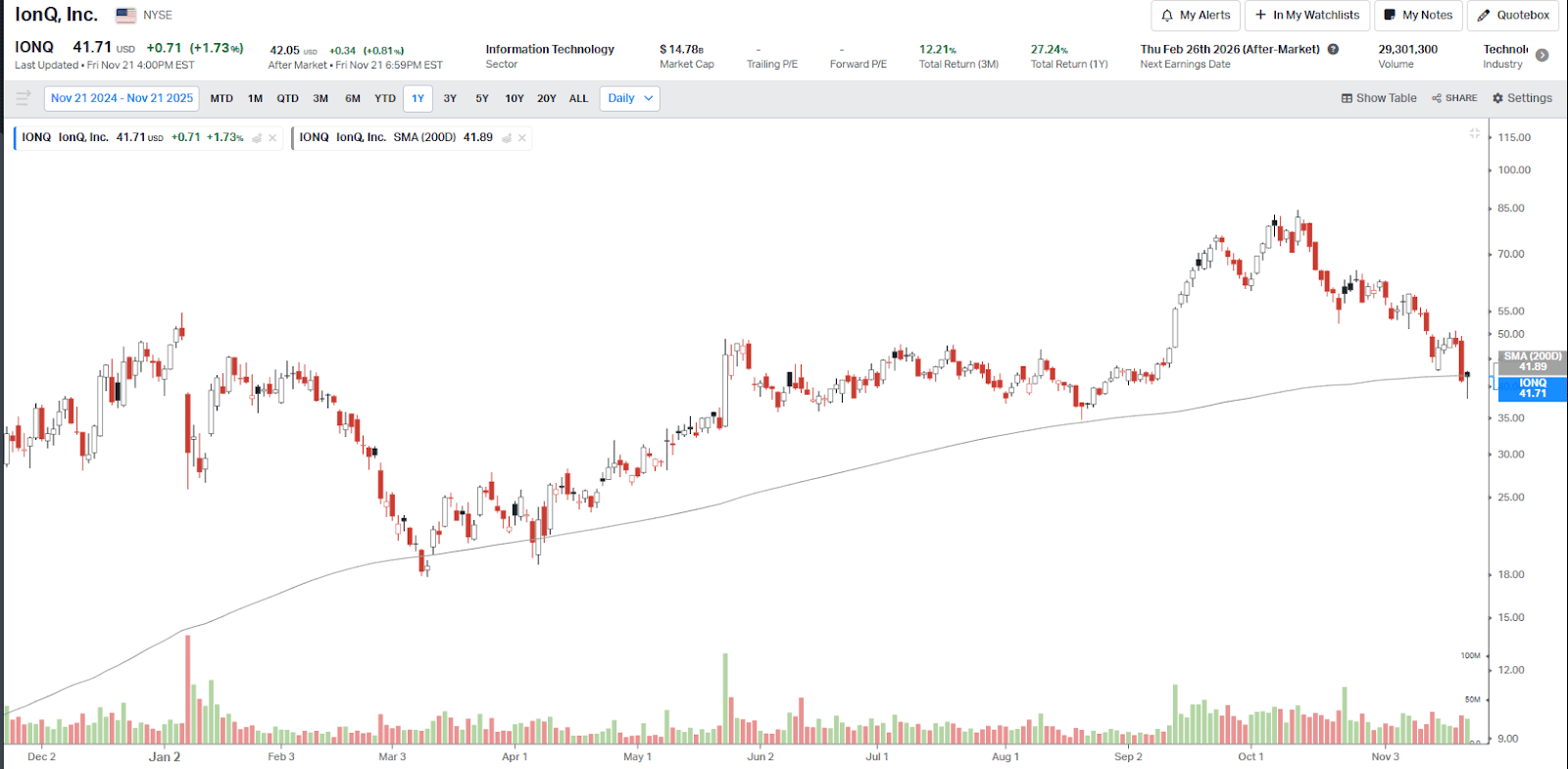The image size is (1568, 769).
Task: Open the My Alerts bell button
Action: pyautogui.click(x=1196, y=16)
